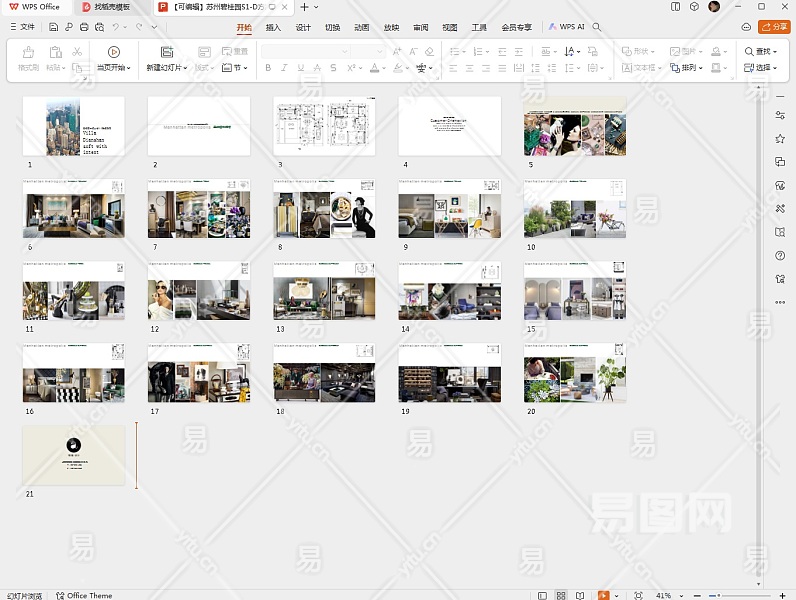Expand the Find (查找) dropdown
Viewport: 796px width, 600px height.
[777, 52]
